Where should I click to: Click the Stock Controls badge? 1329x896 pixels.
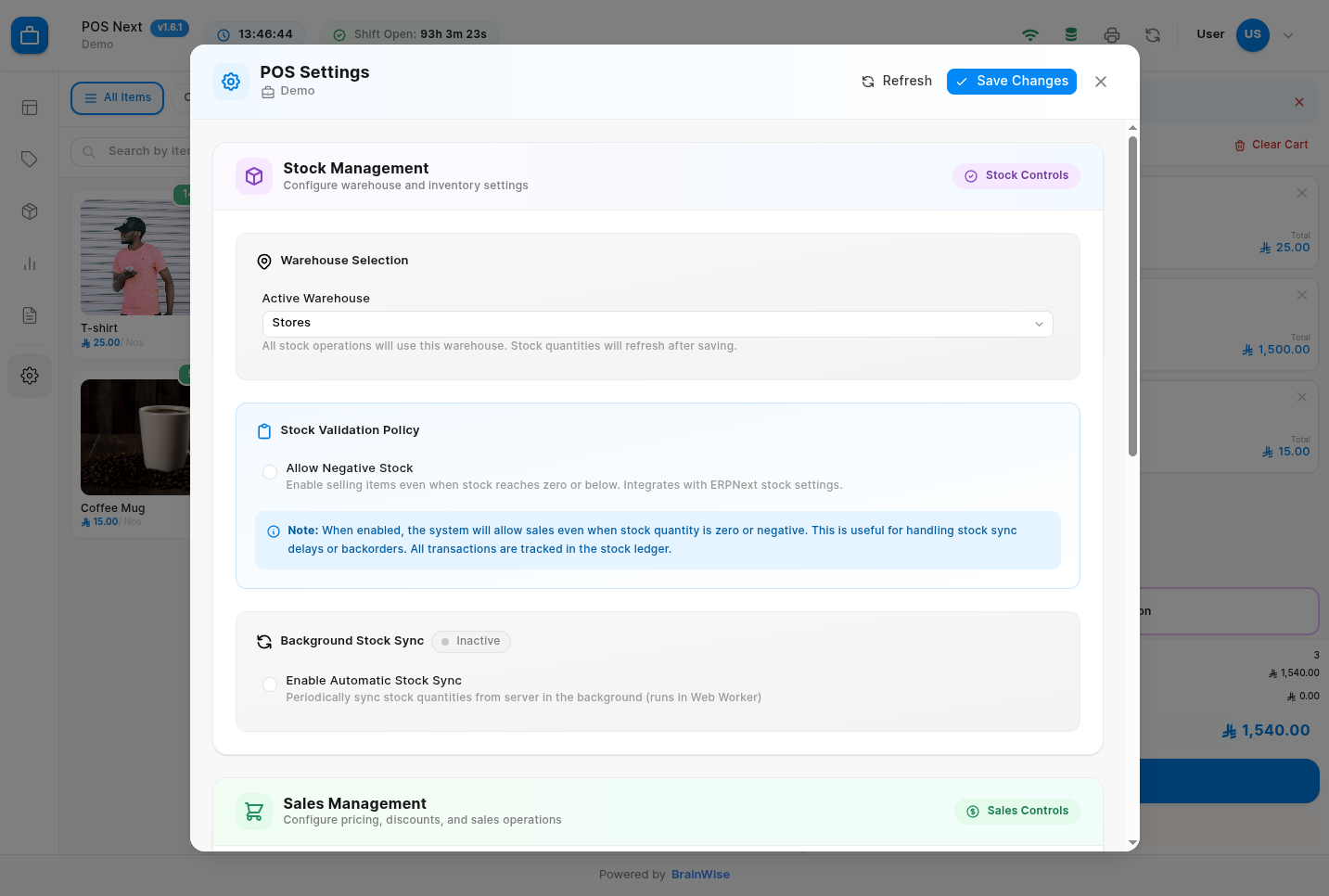tap(1016, 176)
